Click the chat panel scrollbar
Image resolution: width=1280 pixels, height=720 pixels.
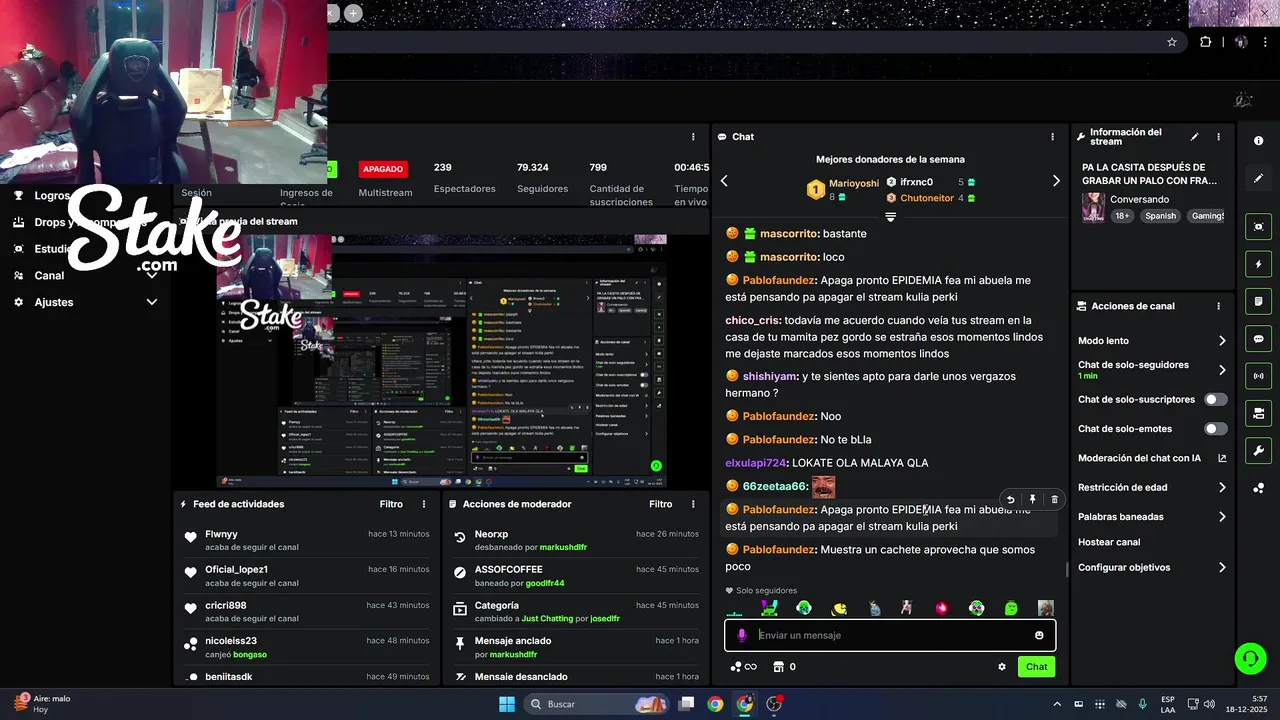click(1067, 569)
